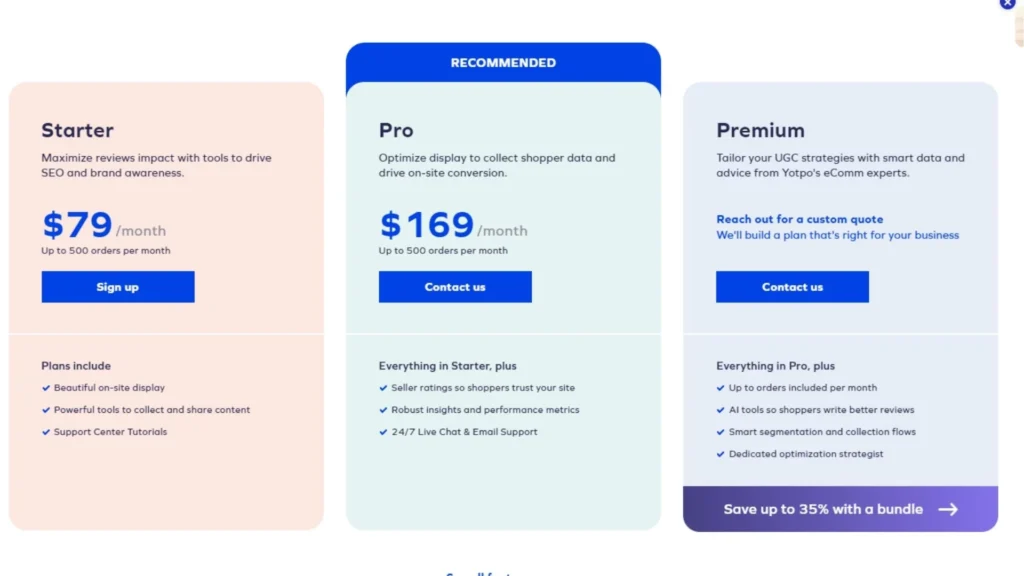Click checkmark beside "Support Center Tutorials"
This screenshot has width=1024, height=576.
tap(46, 432)
